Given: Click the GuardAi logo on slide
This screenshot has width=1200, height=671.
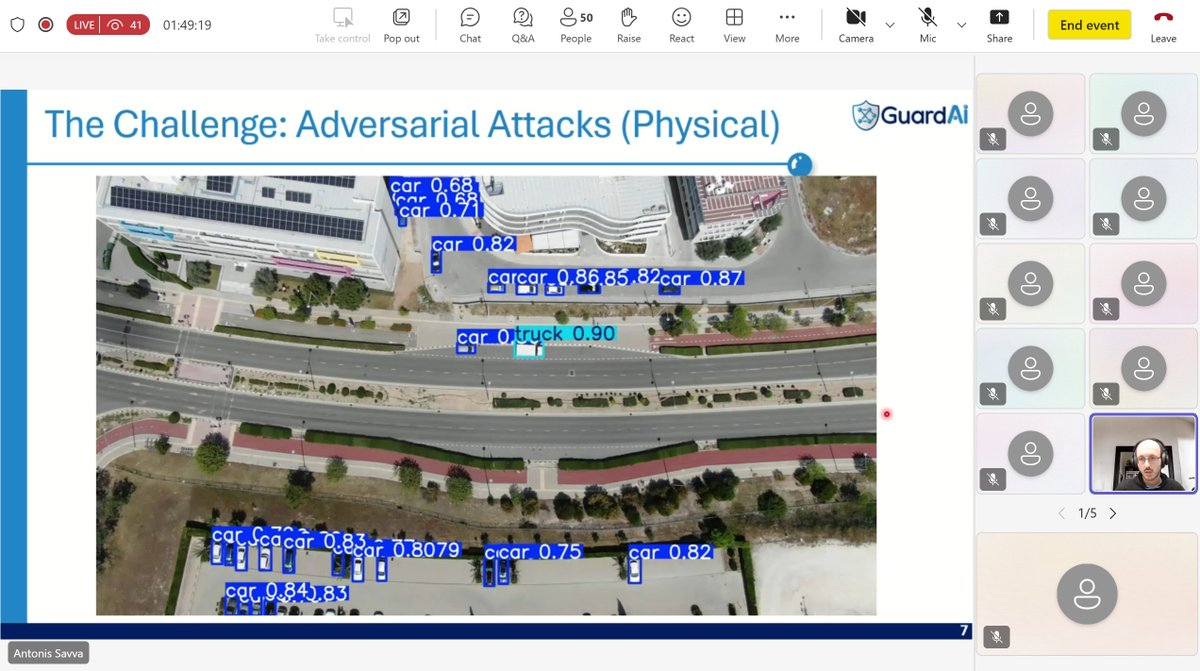Looking at the screenshot, I should (910, 116).
